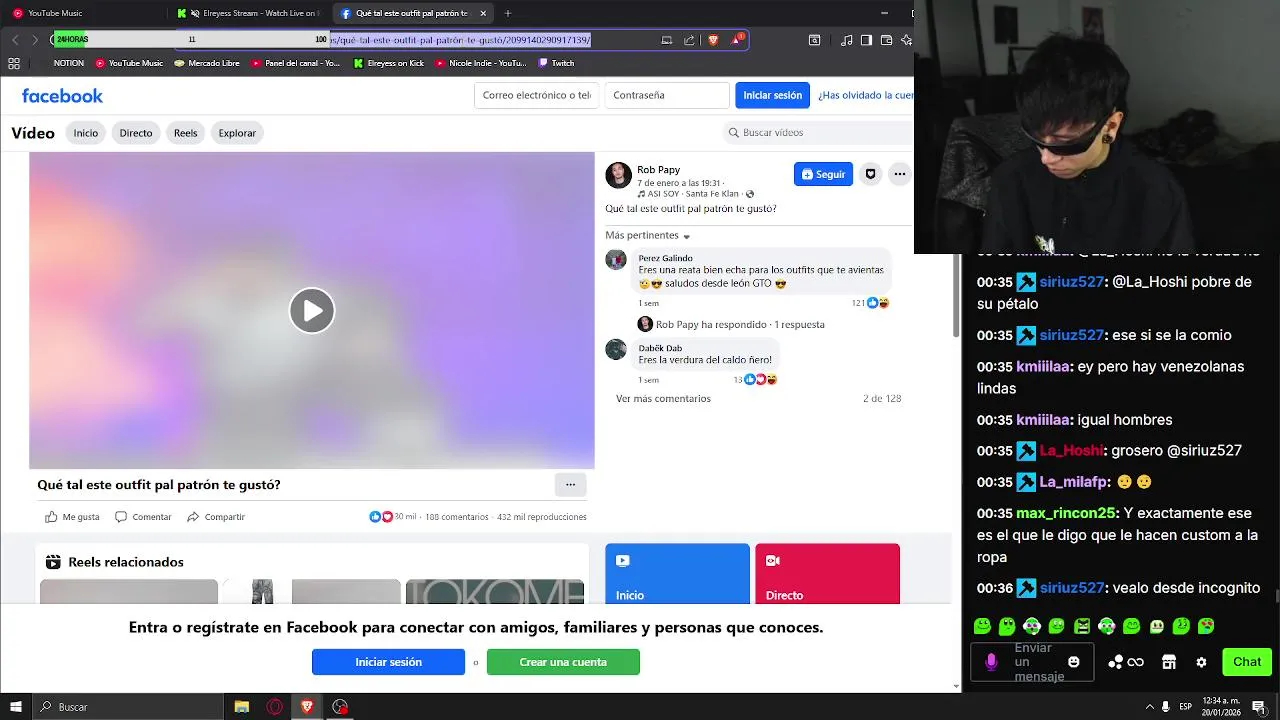Click the Windows taskbar Buscar search box
This screenshot has width=1280, height=720.
tap(128, 707)
